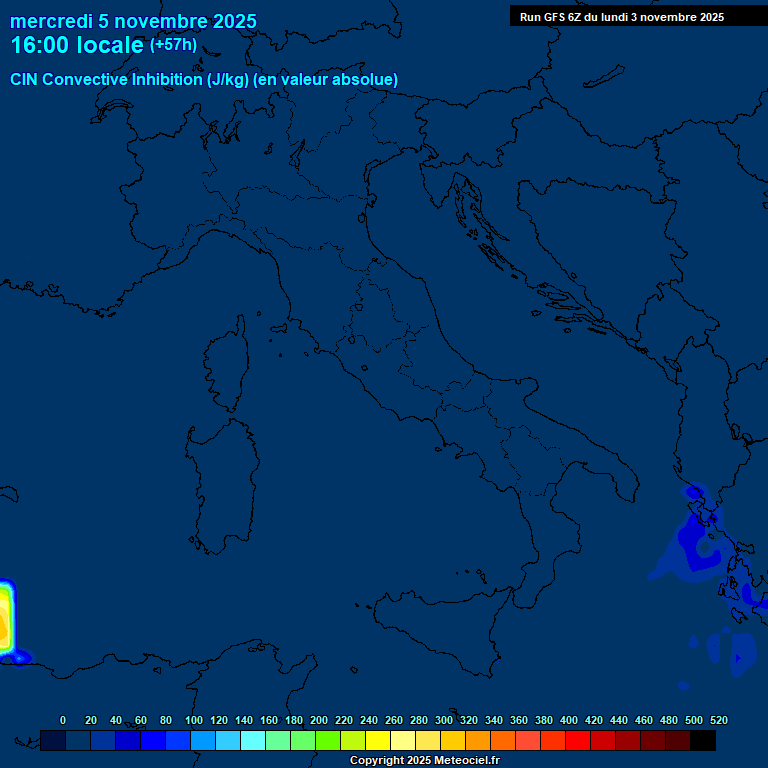Click the '520' value on legend scale
Screen dimensions: 768x768
[x=718, y=720]
